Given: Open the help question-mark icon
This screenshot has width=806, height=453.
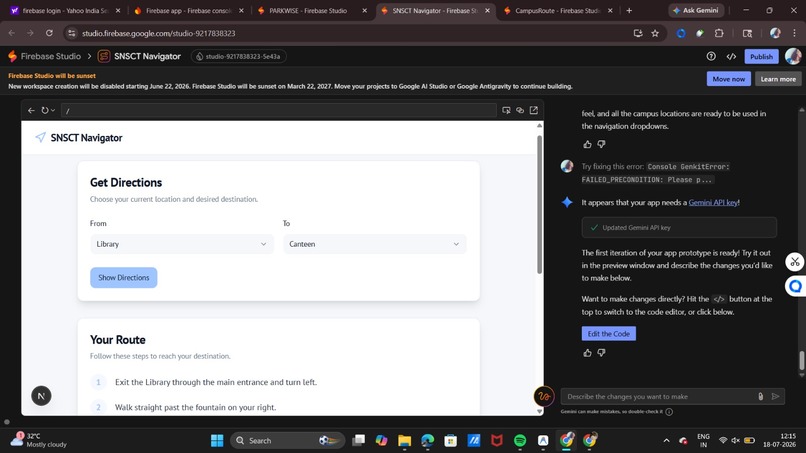Looking at the screenshot, I should tap(711, 57).
